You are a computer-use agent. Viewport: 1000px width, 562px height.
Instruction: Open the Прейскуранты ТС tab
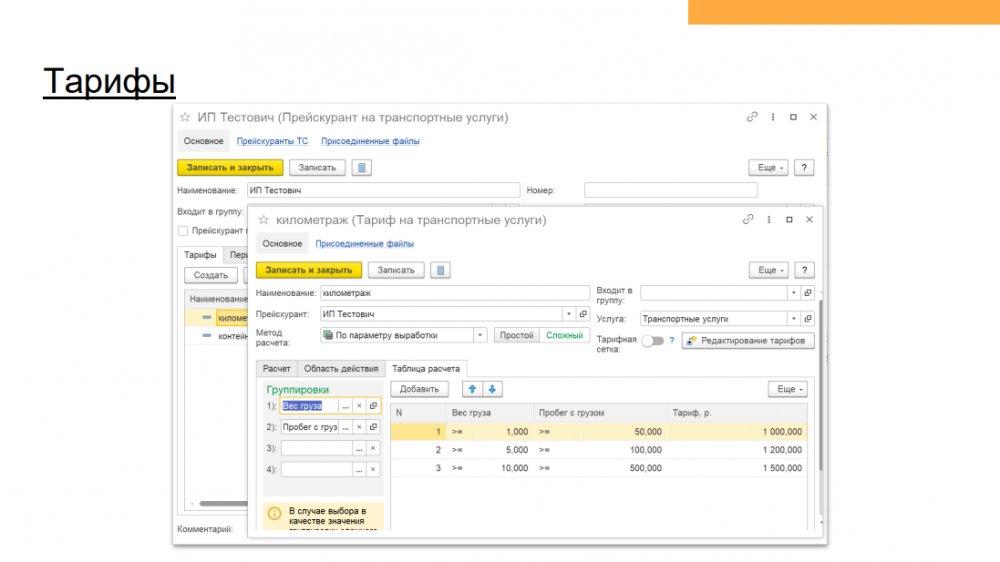[272, 141]
